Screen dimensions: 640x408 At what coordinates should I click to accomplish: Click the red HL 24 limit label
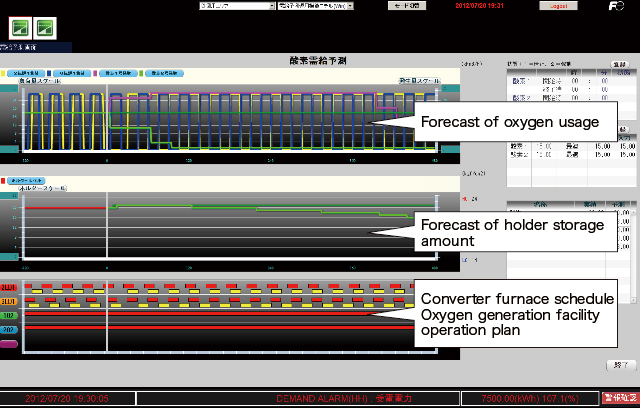[470, 199]
